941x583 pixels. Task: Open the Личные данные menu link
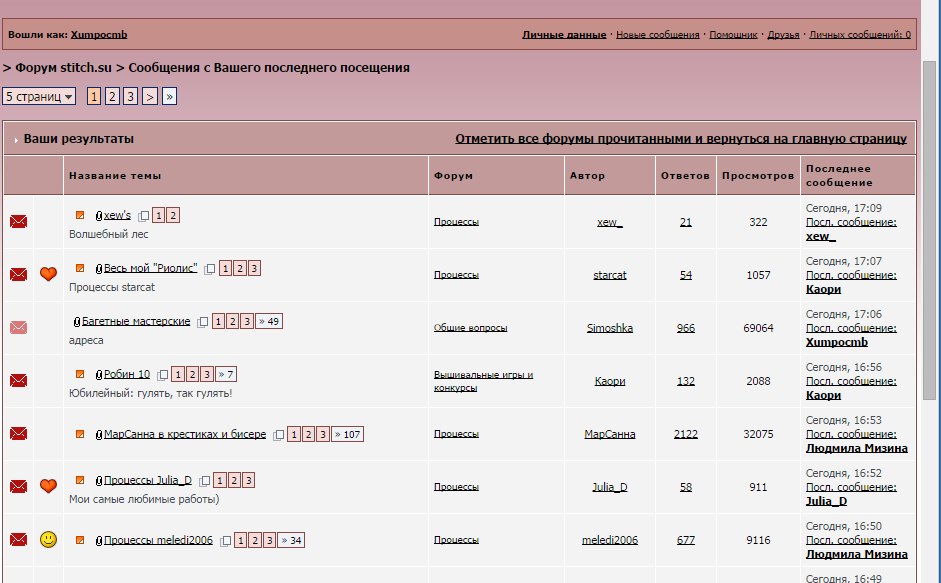click(564, 35)
